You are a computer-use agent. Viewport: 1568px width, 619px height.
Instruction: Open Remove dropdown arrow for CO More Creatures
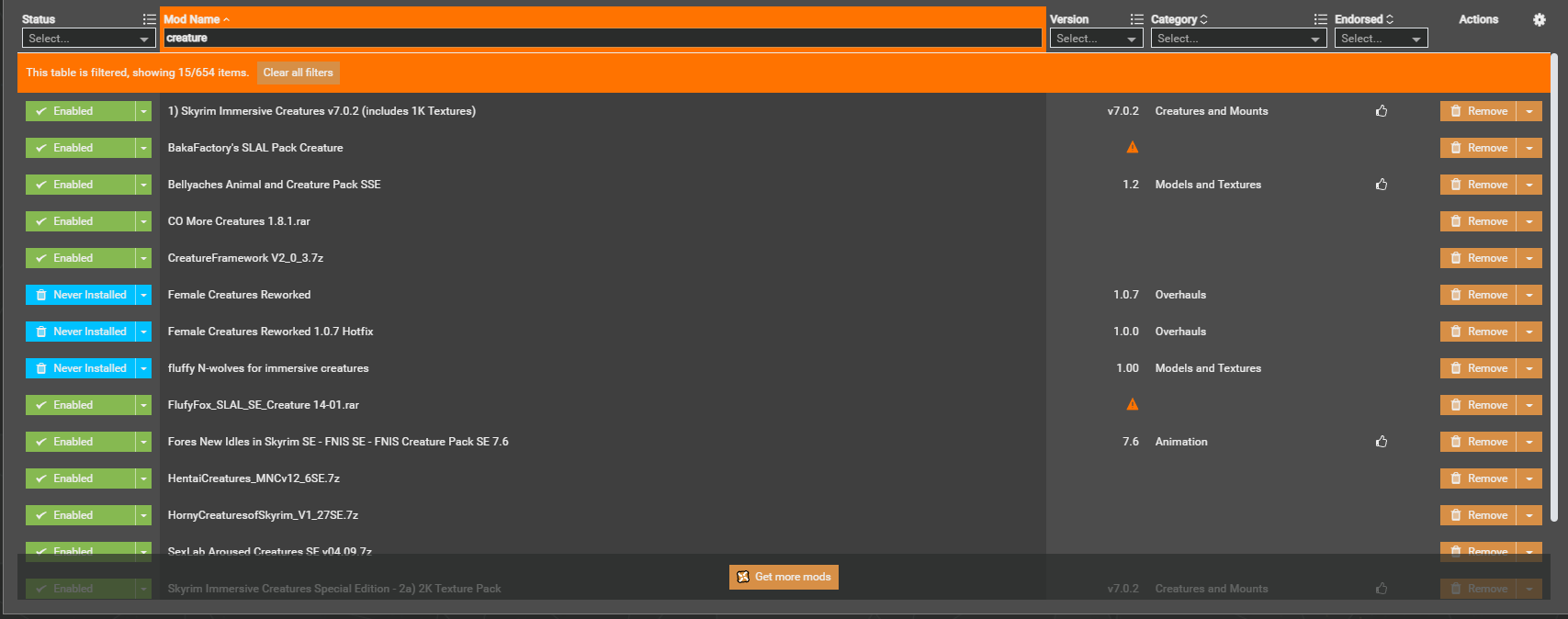coord(1529,221)
